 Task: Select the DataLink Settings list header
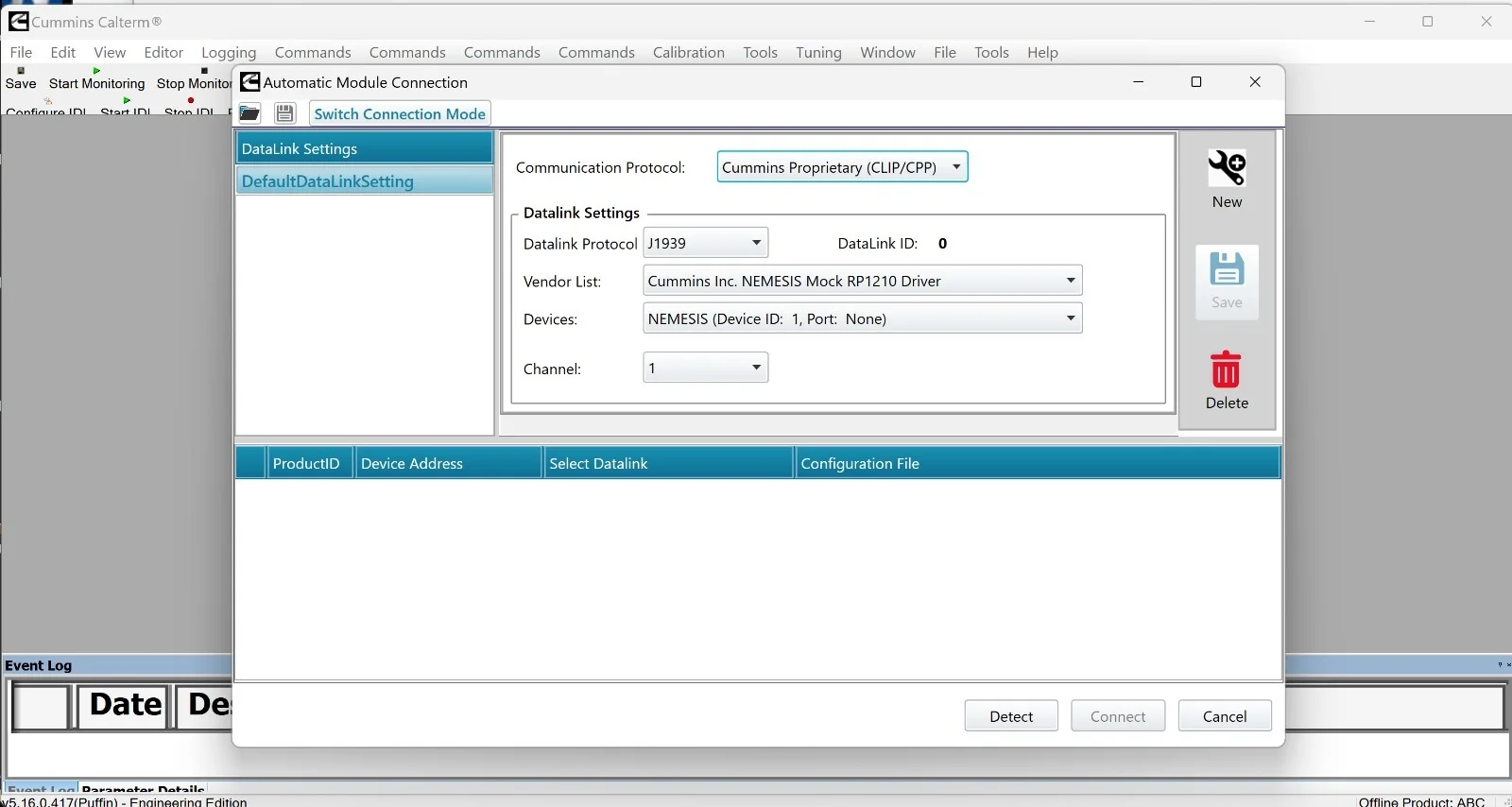364,148
